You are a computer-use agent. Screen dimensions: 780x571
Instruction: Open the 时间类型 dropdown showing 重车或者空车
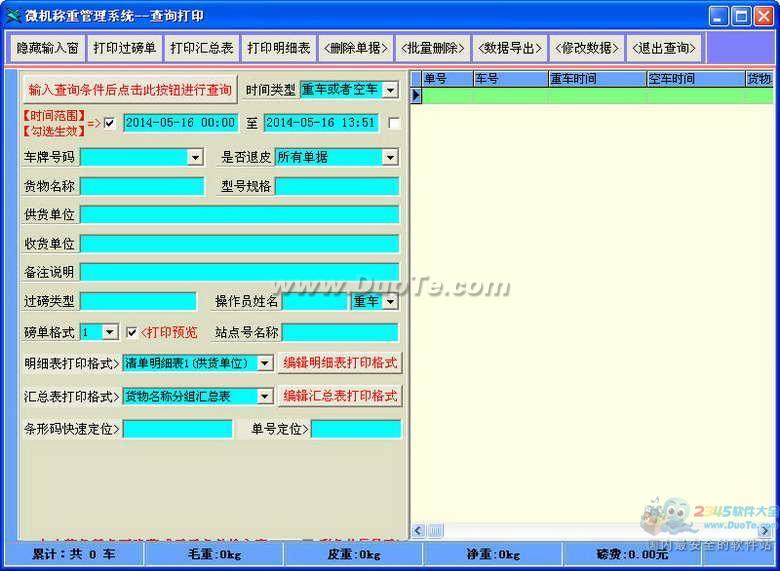(x=390, y=90)
